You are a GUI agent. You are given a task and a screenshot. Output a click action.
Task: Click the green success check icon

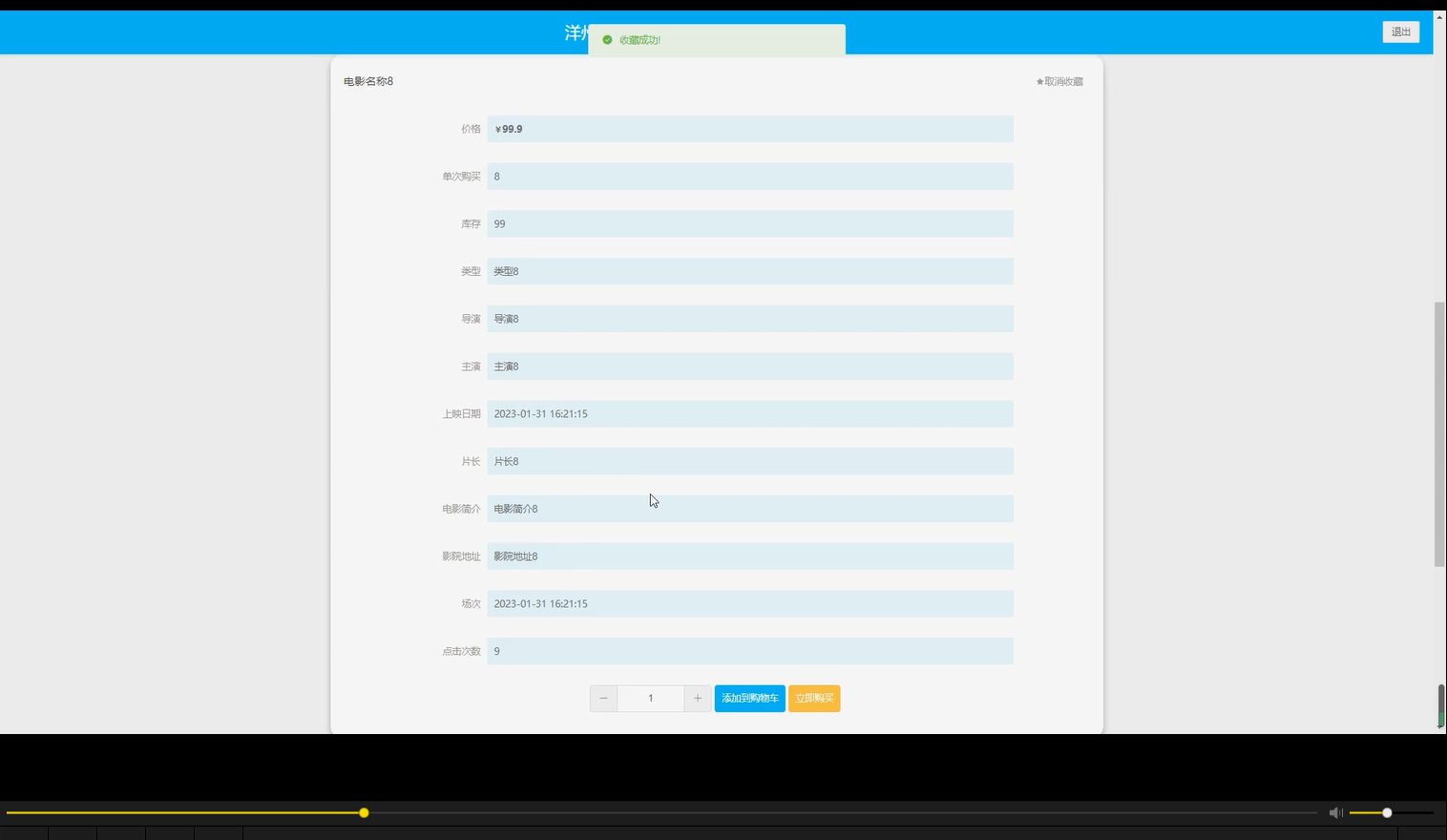click(607, 40)
